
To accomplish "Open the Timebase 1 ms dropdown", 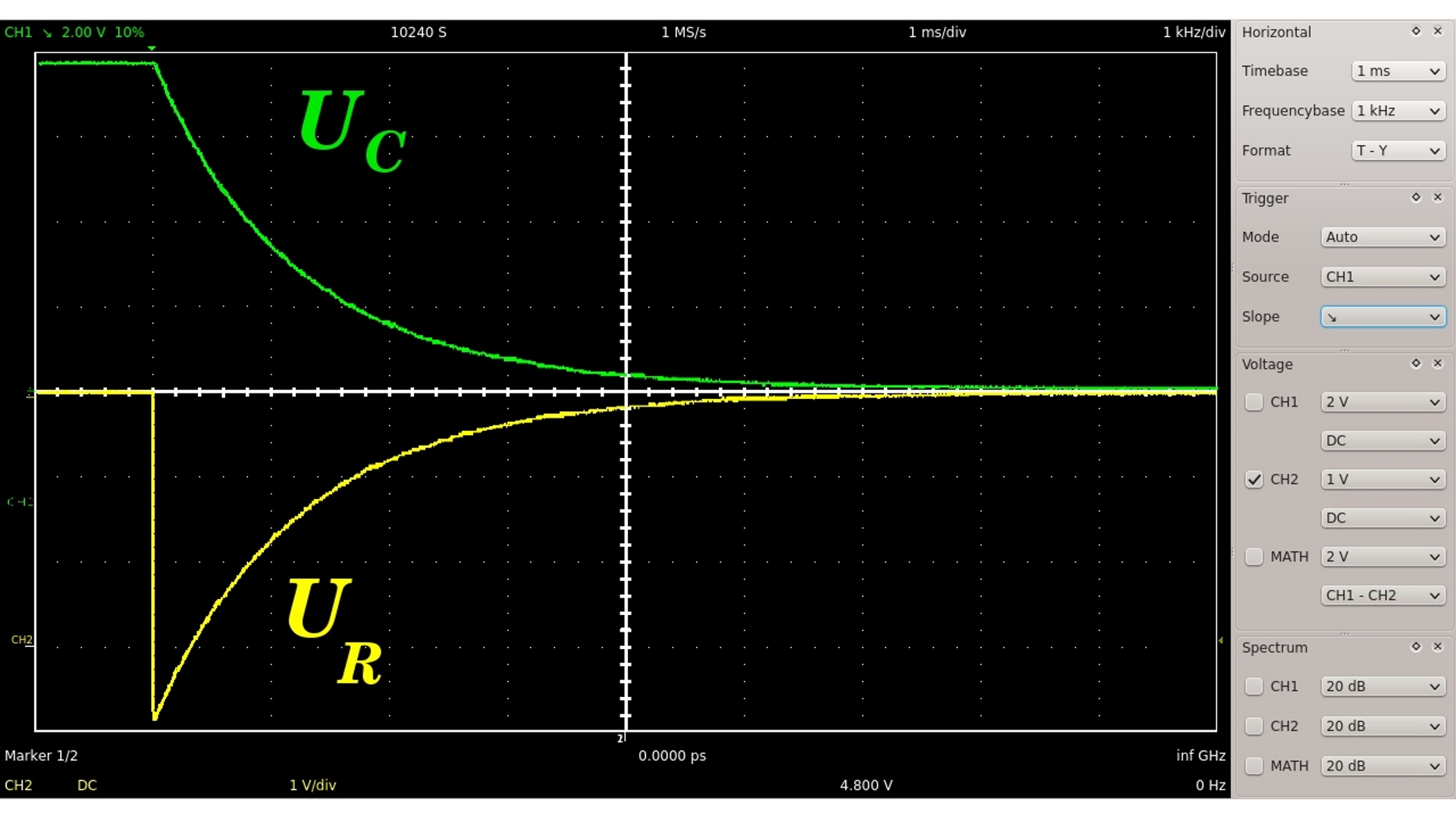I will tap(1398, 71).
